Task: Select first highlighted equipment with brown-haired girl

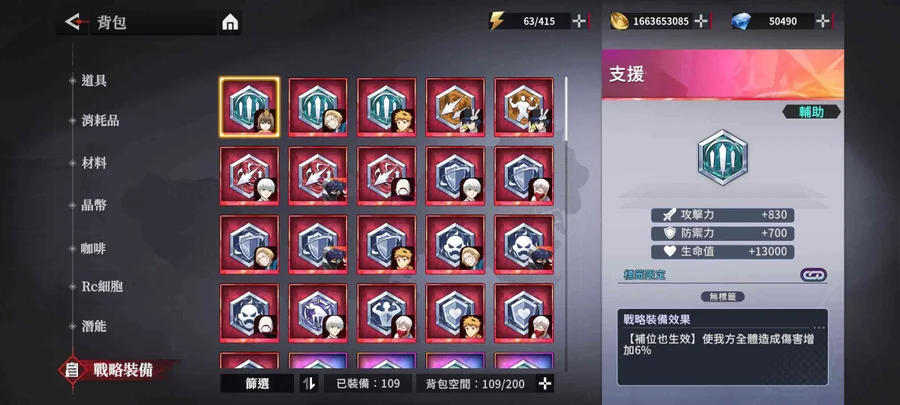Action: [249, 107]
